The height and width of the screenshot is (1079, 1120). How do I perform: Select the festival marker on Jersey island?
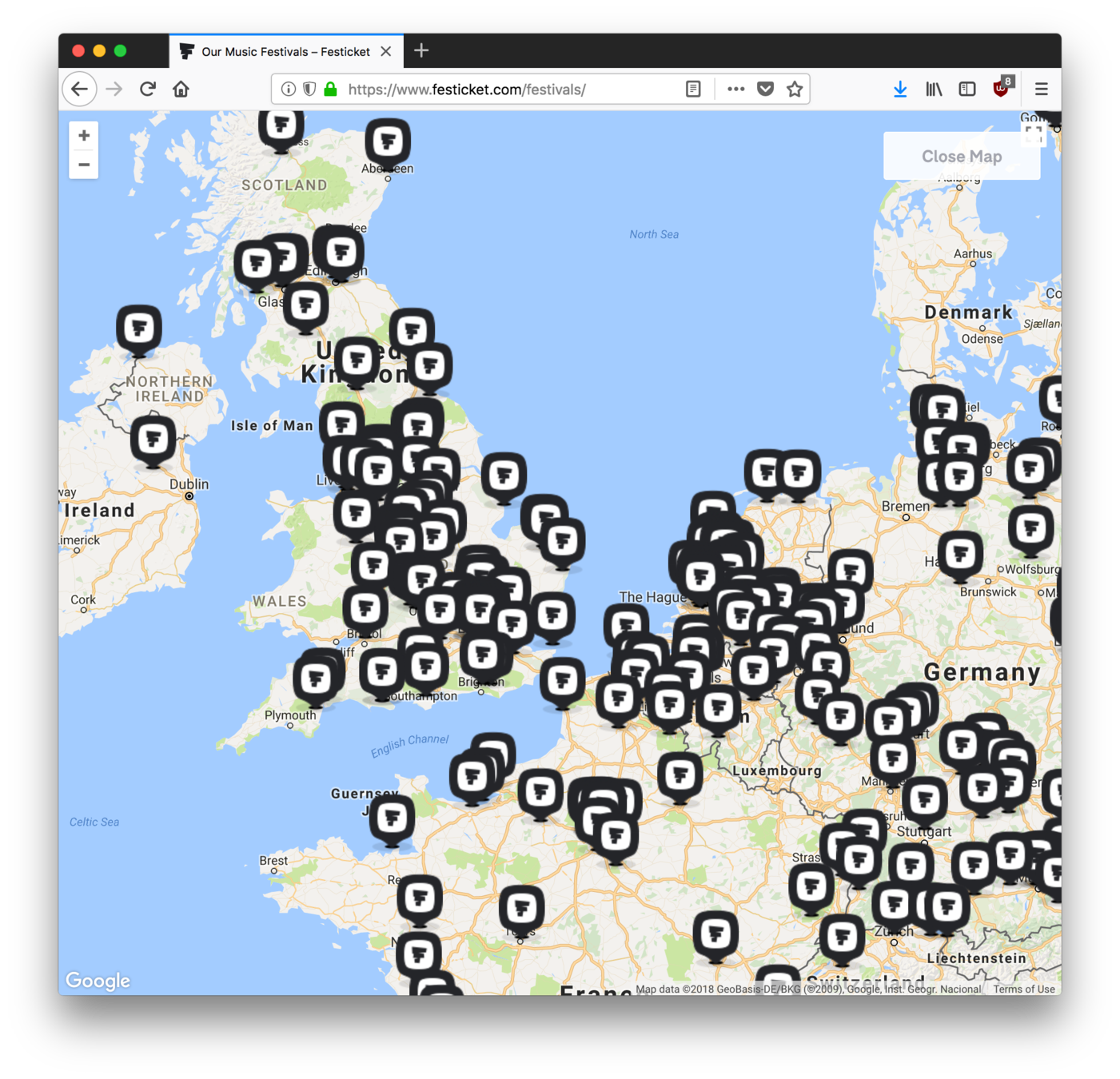[392, 821]
